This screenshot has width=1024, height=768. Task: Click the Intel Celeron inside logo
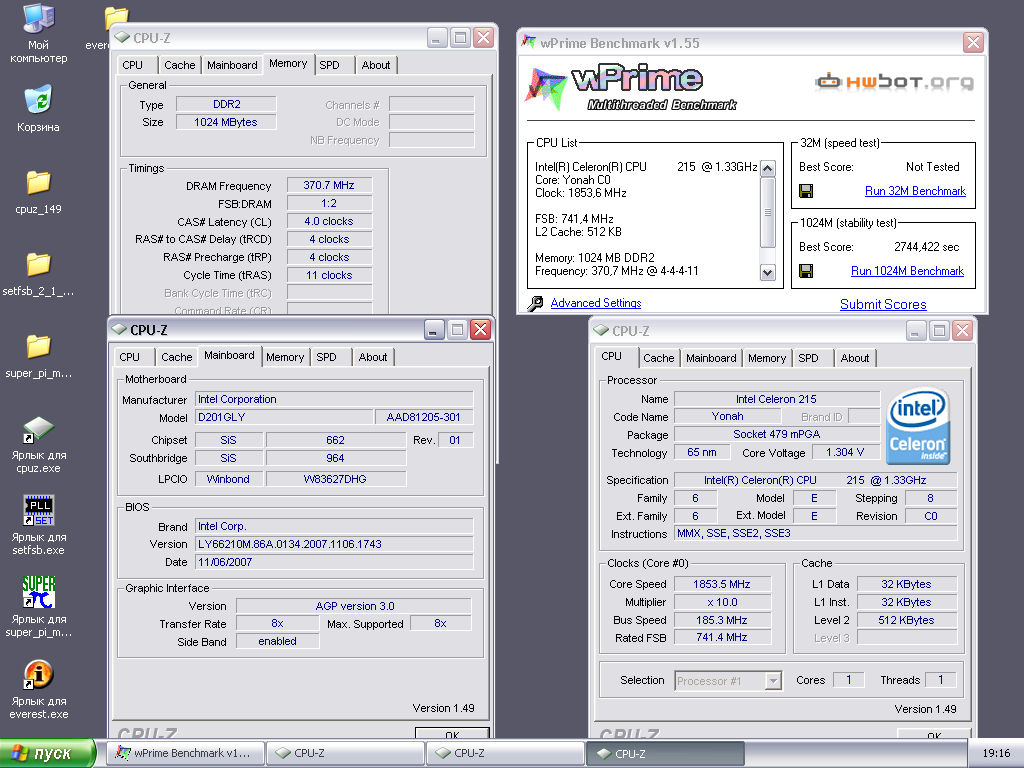[918, 426]
